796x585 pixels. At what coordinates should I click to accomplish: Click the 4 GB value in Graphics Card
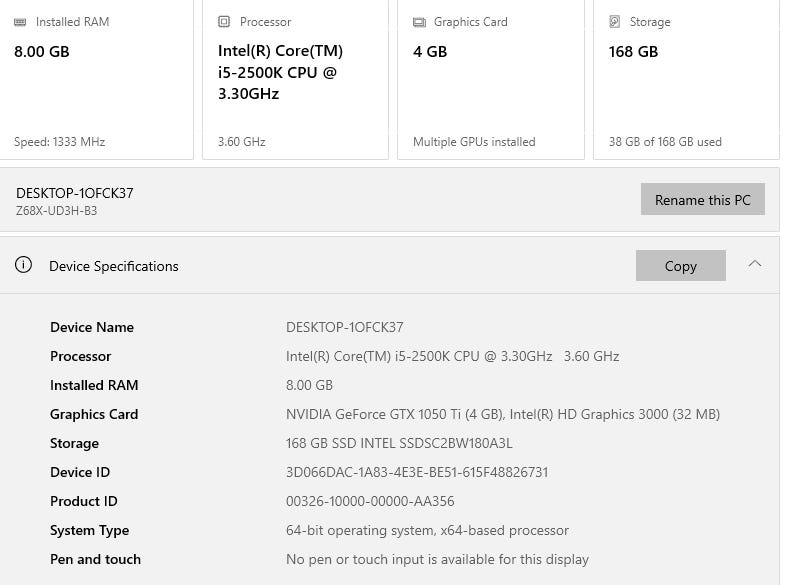point(430,51)
